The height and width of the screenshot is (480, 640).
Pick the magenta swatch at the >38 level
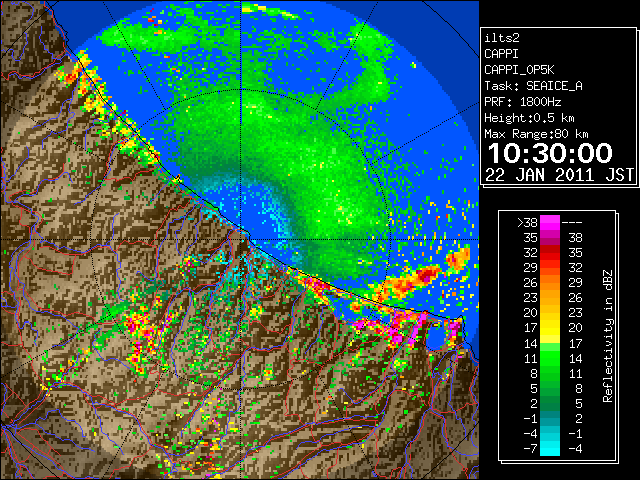pos(550,223)
